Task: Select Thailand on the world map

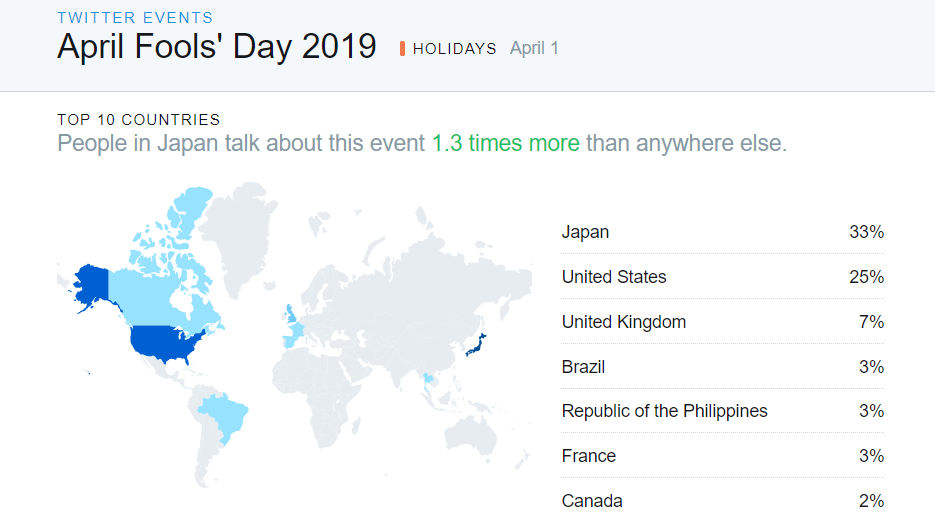Action: coord(428,380)
